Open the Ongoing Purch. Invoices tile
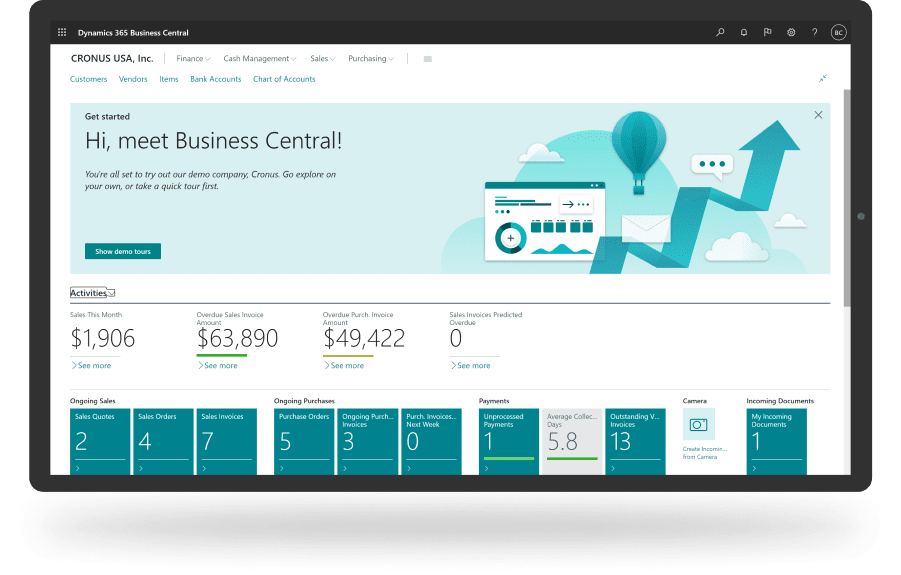This screenshot has width=901, height=575. click(367, 441)
